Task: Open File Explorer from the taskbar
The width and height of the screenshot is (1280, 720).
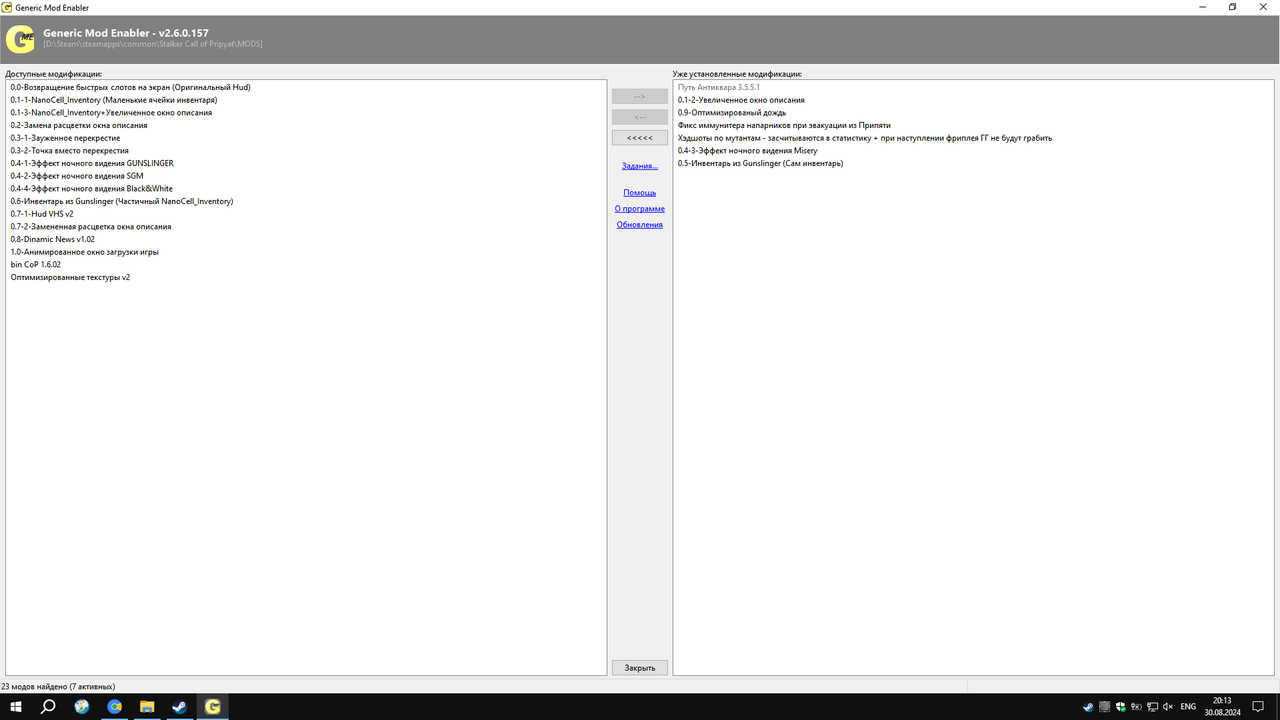Action: pos(147,706)
